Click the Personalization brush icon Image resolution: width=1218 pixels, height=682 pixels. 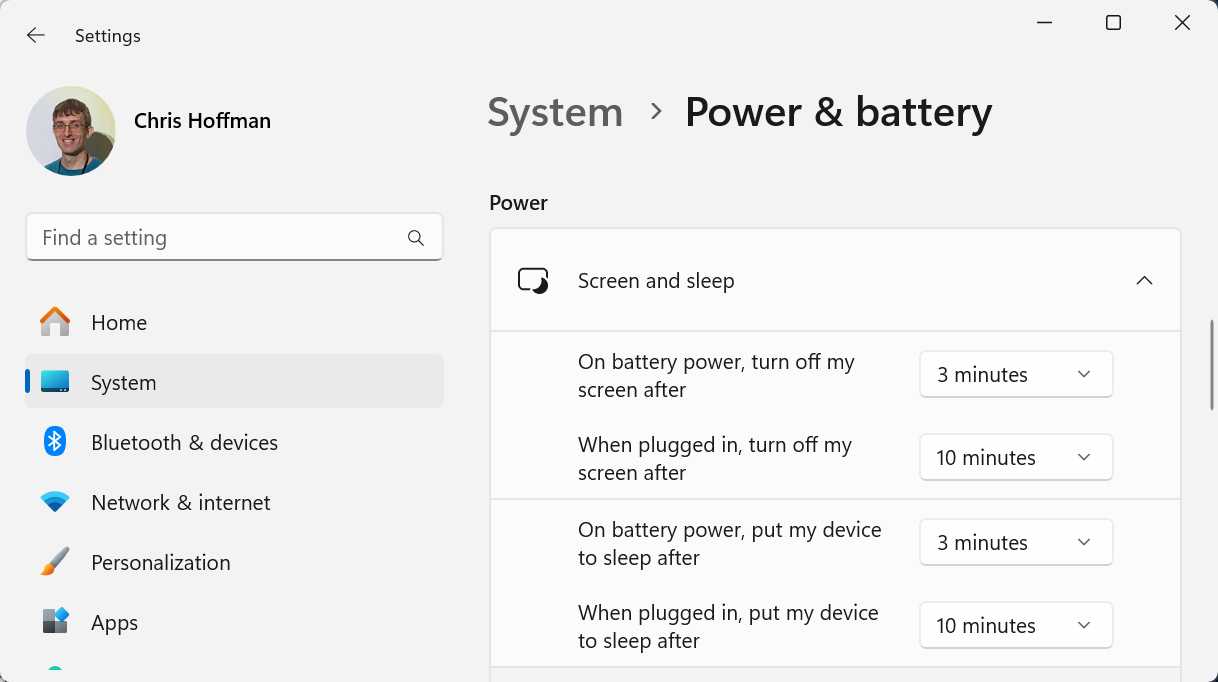click(x=54, y=562)
